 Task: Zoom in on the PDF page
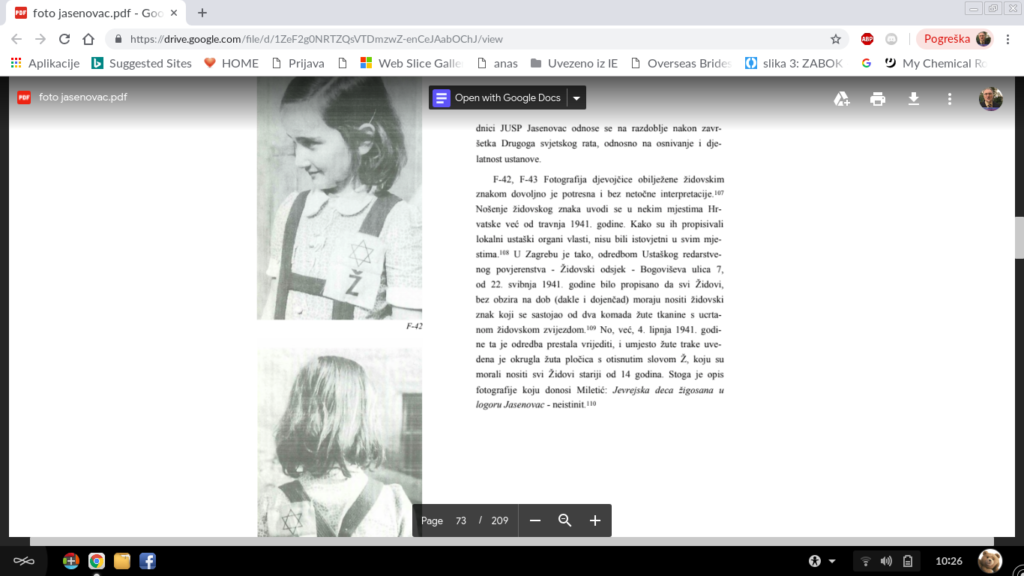[x=595, y=520]
